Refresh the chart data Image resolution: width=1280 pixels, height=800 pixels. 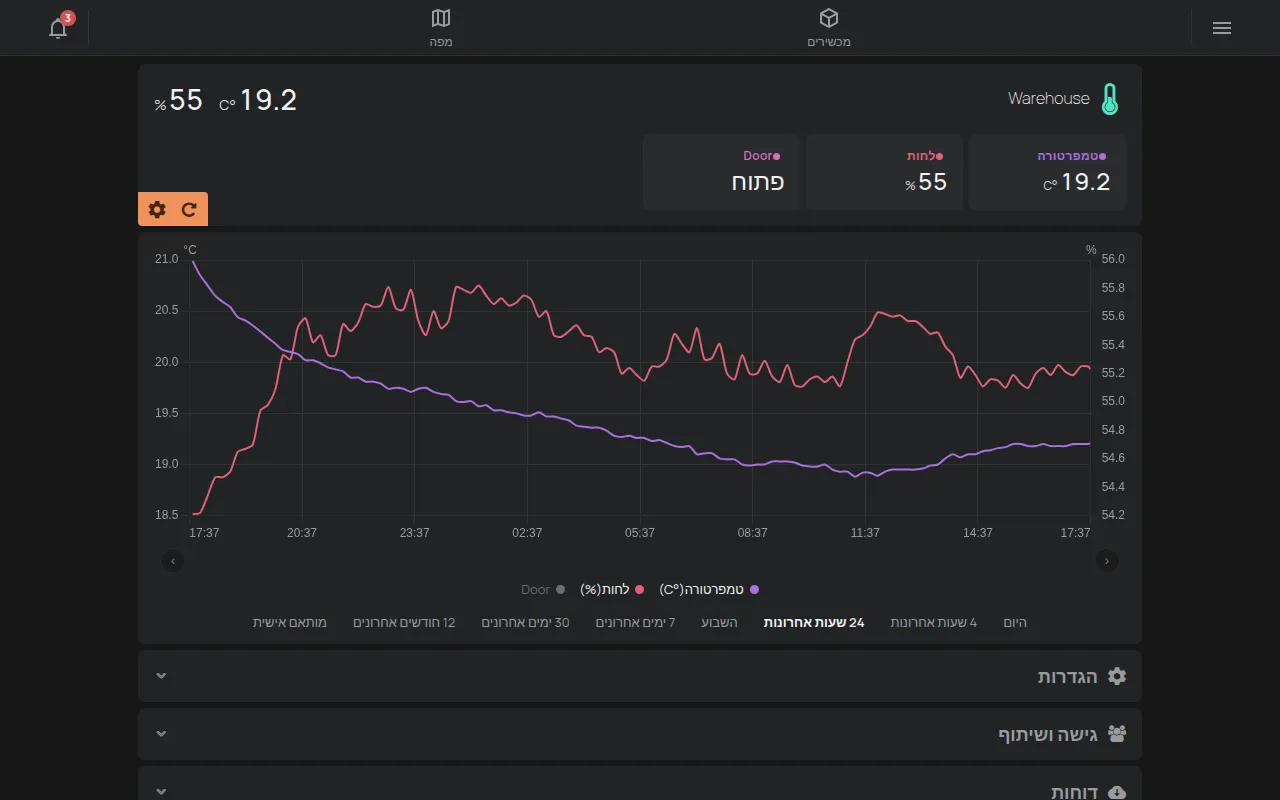point(189,209)
